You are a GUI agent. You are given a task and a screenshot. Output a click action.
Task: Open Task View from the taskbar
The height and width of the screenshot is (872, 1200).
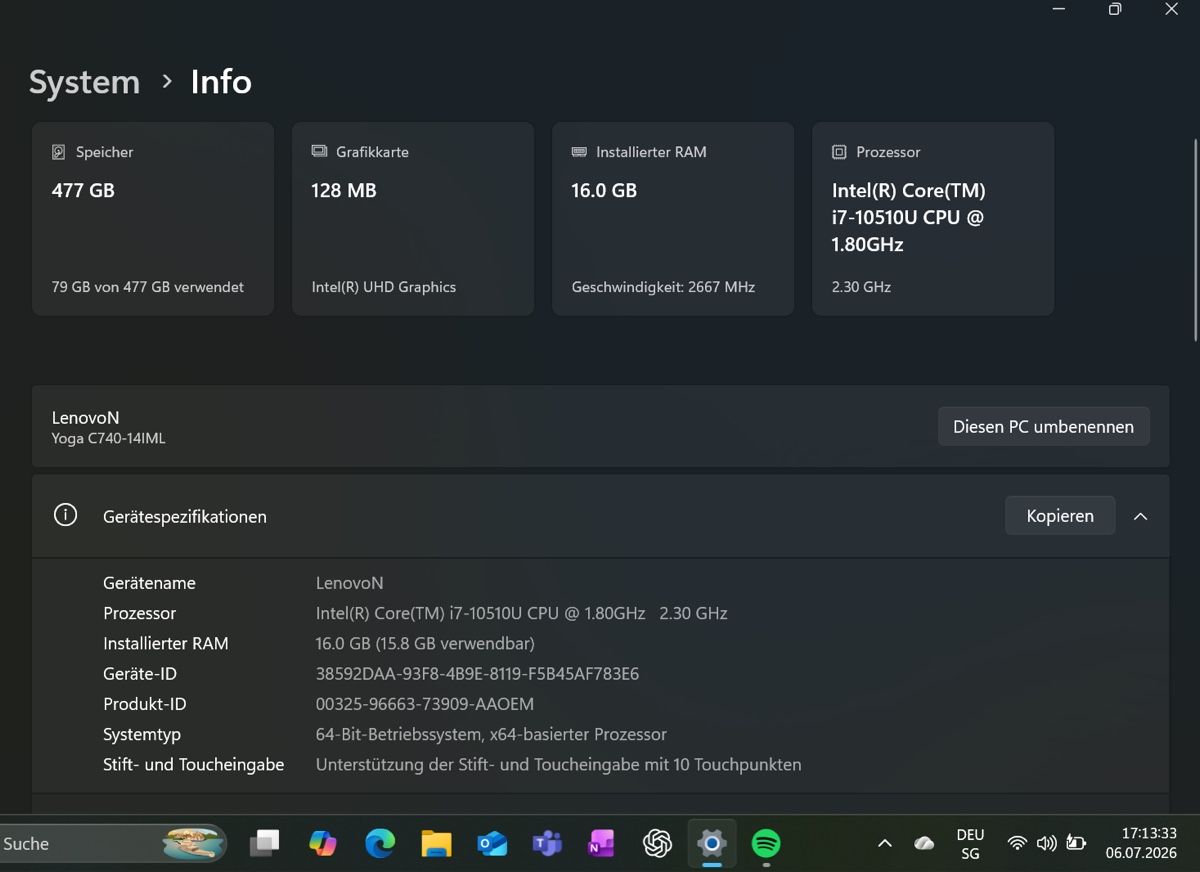pos(265,844)
